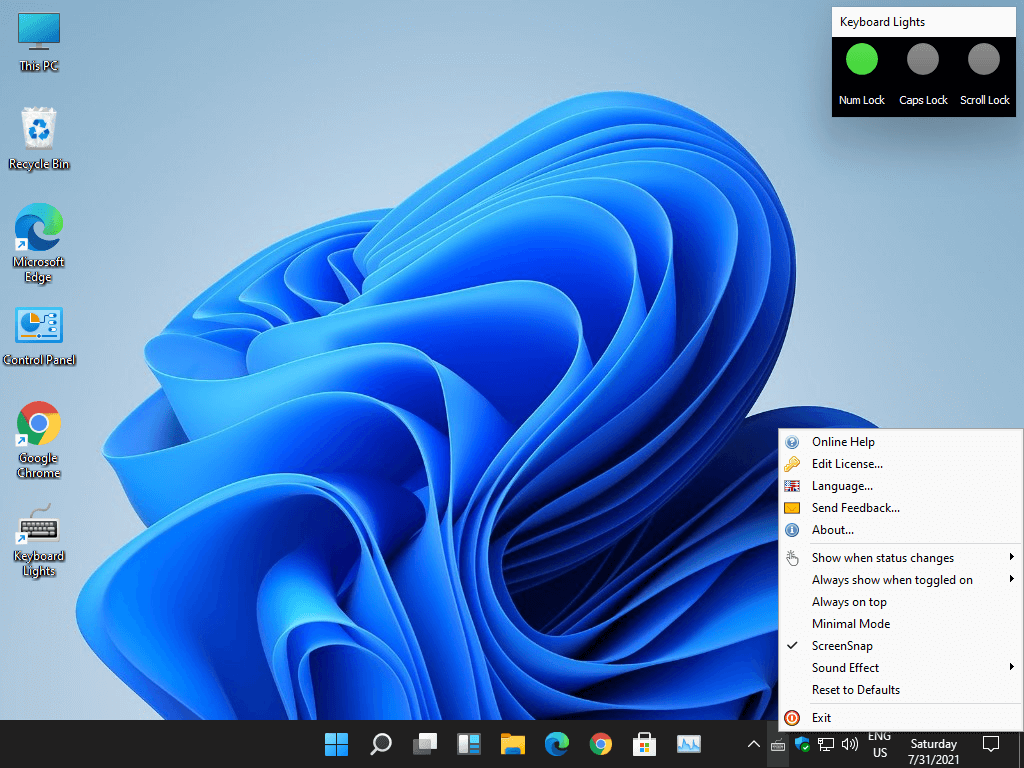The image size is (1024, 768).
Task: Click the taskbar date and time display
Action: click(933, 750)
